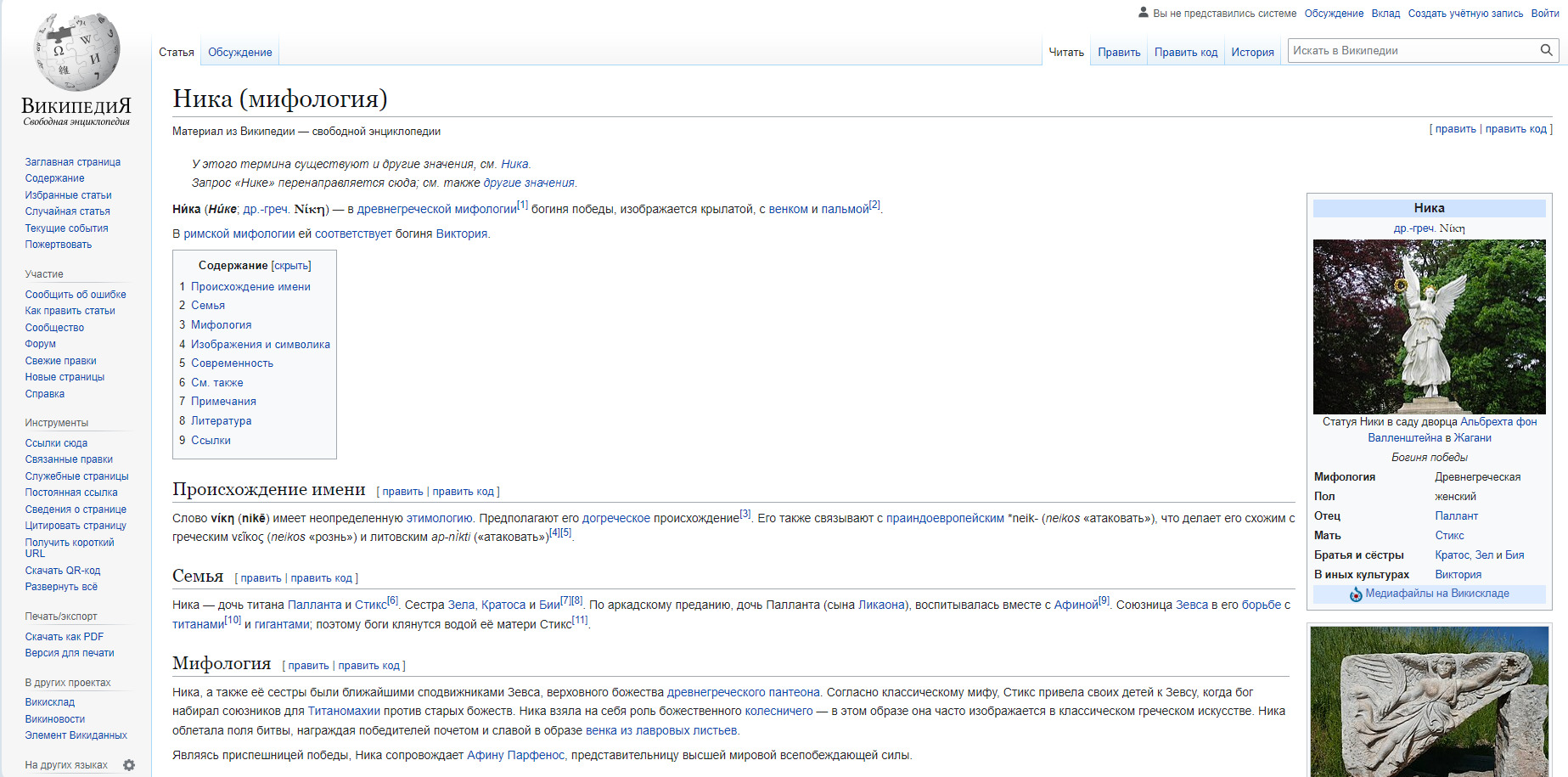1568x777 pixels.
Task: Jump to section Изображения и символика
Action: 260,344
